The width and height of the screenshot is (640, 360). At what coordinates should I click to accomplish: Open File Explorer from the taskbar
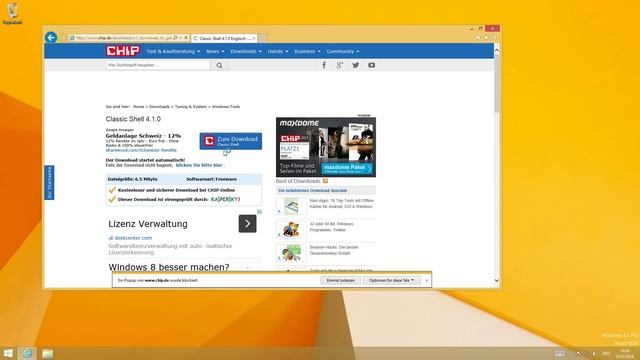(47, 353)
